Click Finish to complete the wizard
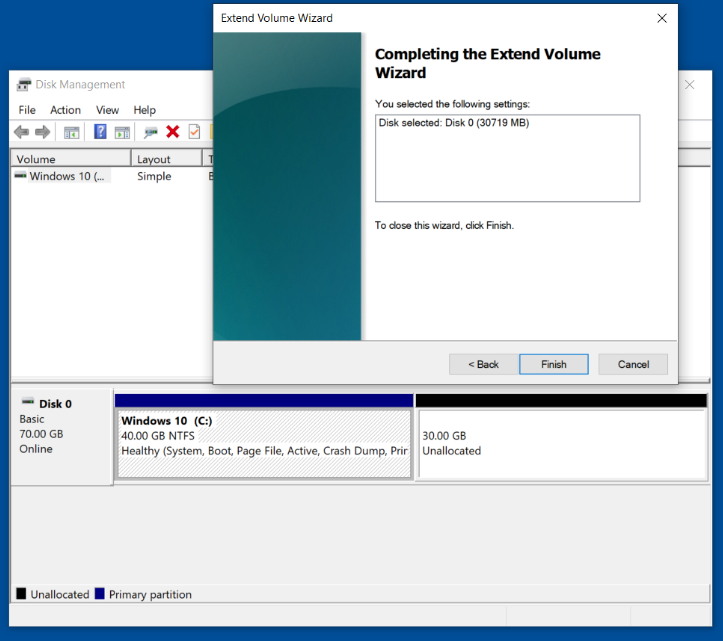The image size is (723, 641). click(x=553, y=364)
